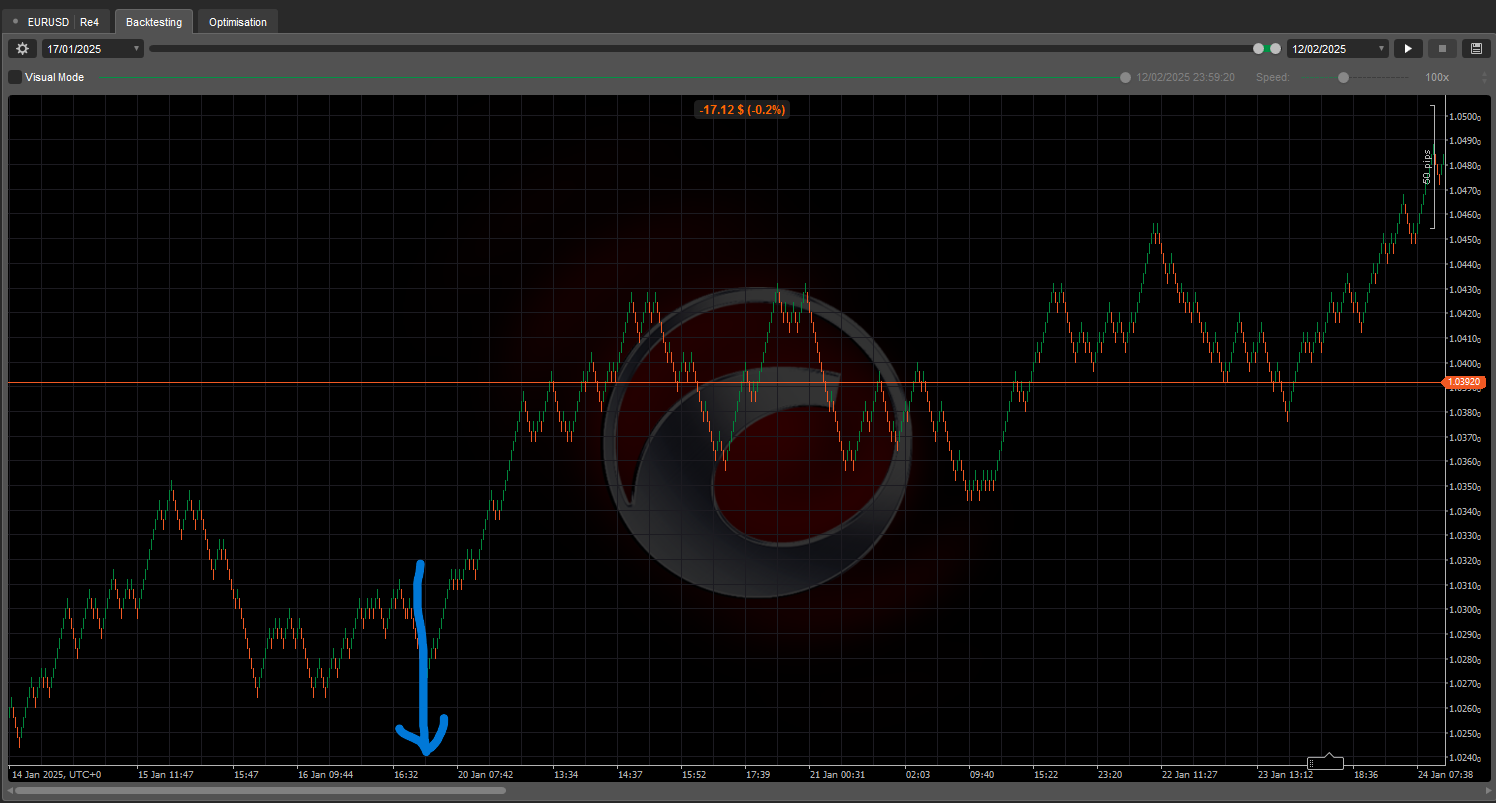Click the 24 Jan 07:38 time label
The image size is (1496, 803).
(1445, 774)
